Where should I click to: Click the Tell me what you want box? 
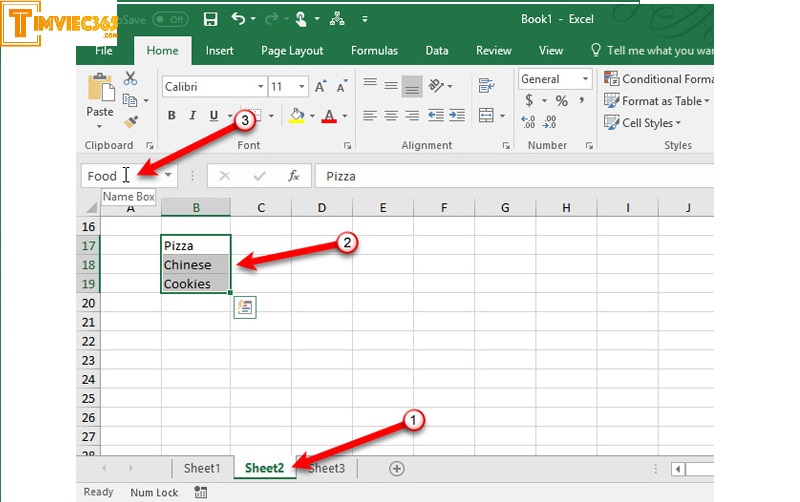click(x=653, y=51)
